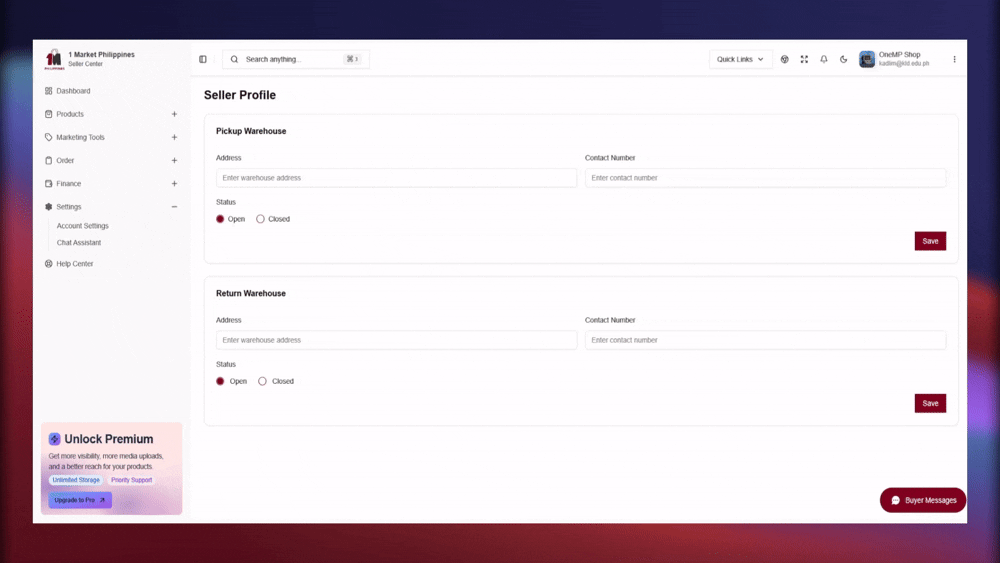
Task: Open Account Settings submenu item
Action: tap(82, 226)
